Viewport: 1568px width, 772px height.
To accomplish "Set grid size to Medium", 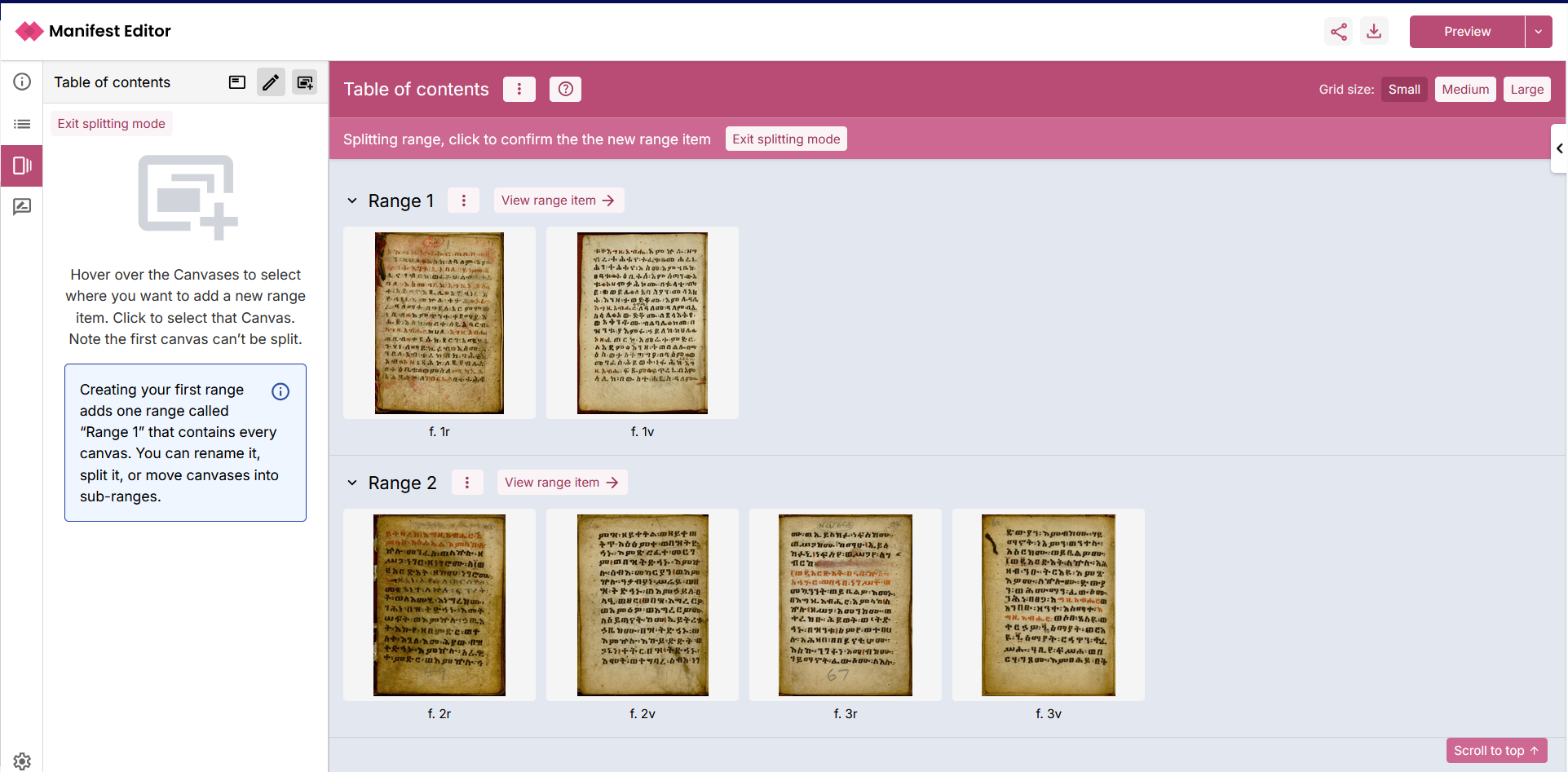I will [1464, 90].
